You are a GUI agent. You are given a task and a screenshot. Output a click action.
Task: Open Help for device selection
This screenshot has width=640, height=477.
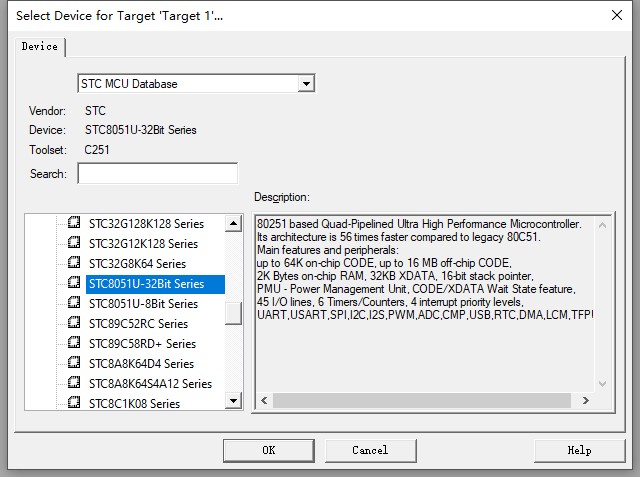[579, 450]
